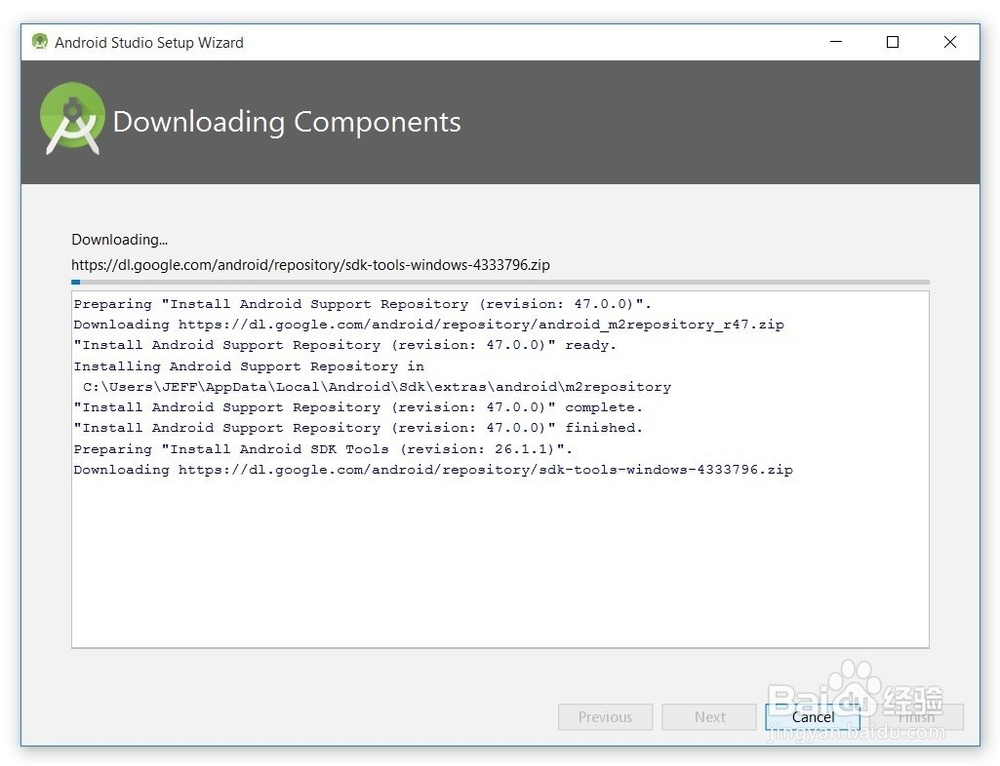The image size is (1000, 766).
Task: Click the sdk-tools-windows URL under Downloading
Action: (x=311, y=265)
